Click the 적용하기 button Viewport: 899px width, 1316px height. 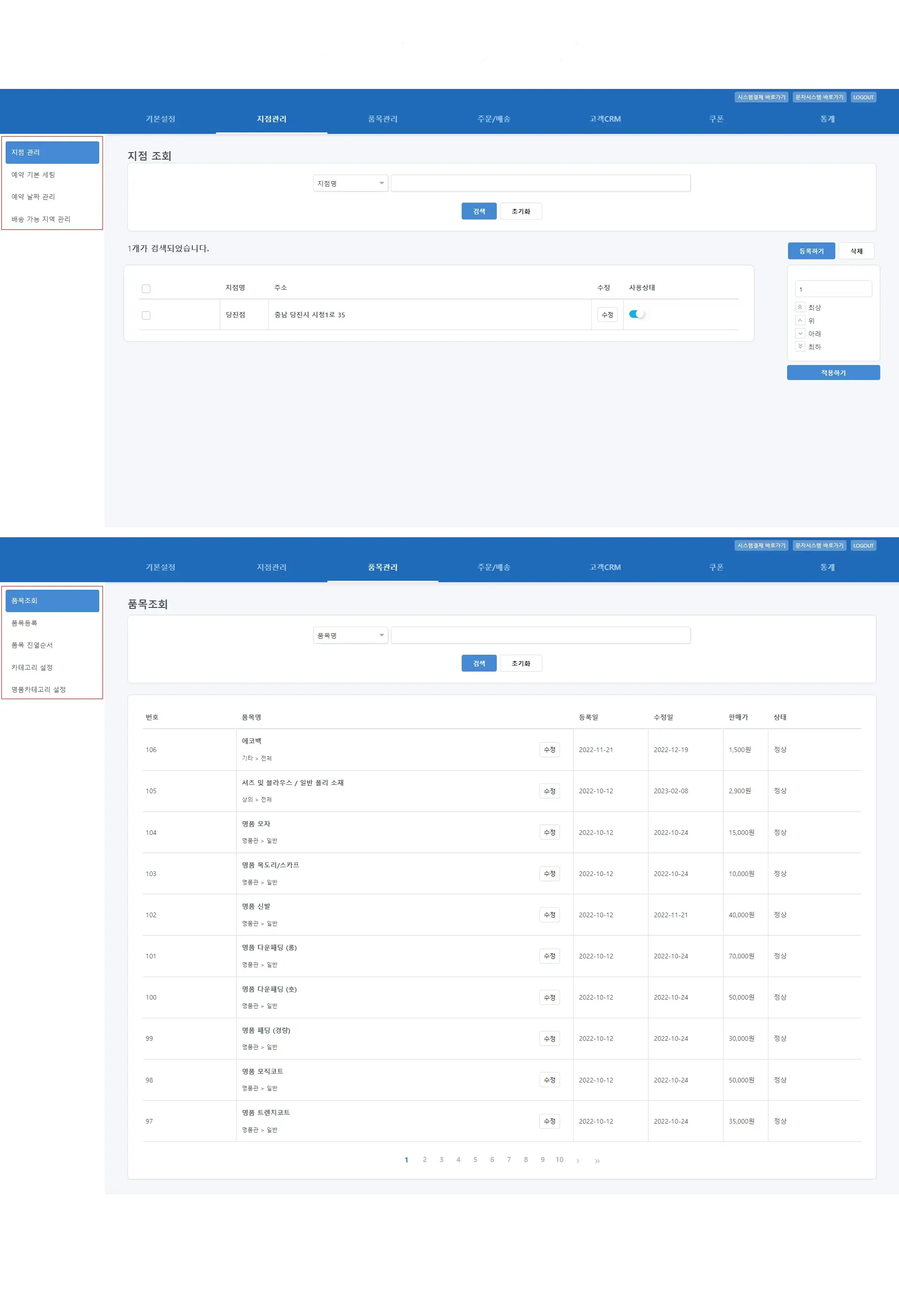[x=833, y=373]
